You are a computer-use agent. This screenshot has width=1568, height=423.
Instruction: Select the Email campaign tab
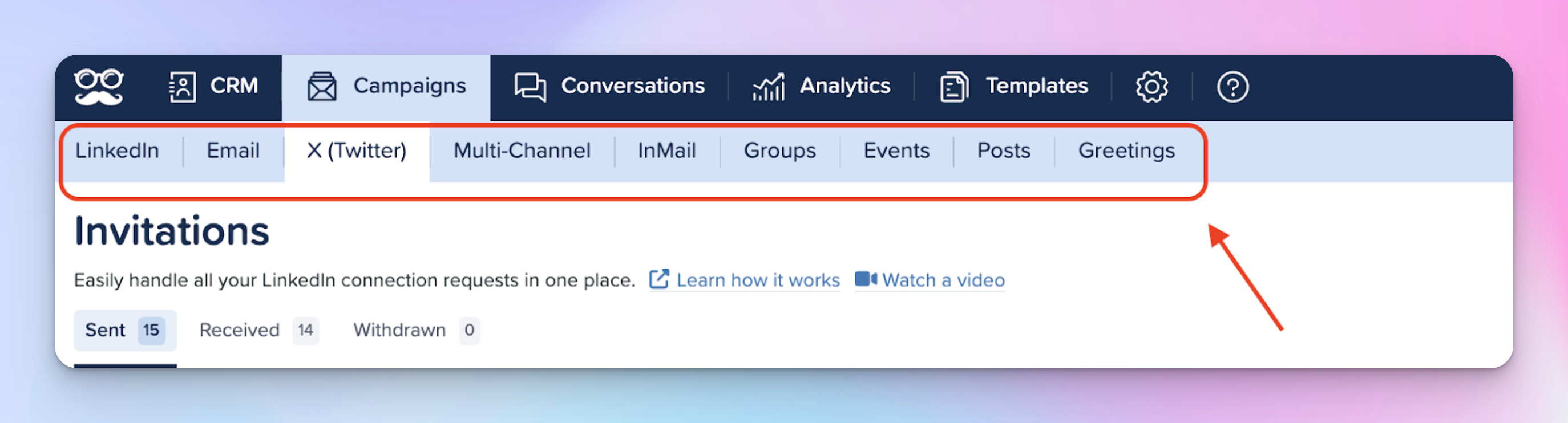pyautogui.click(x=233, y=151)
